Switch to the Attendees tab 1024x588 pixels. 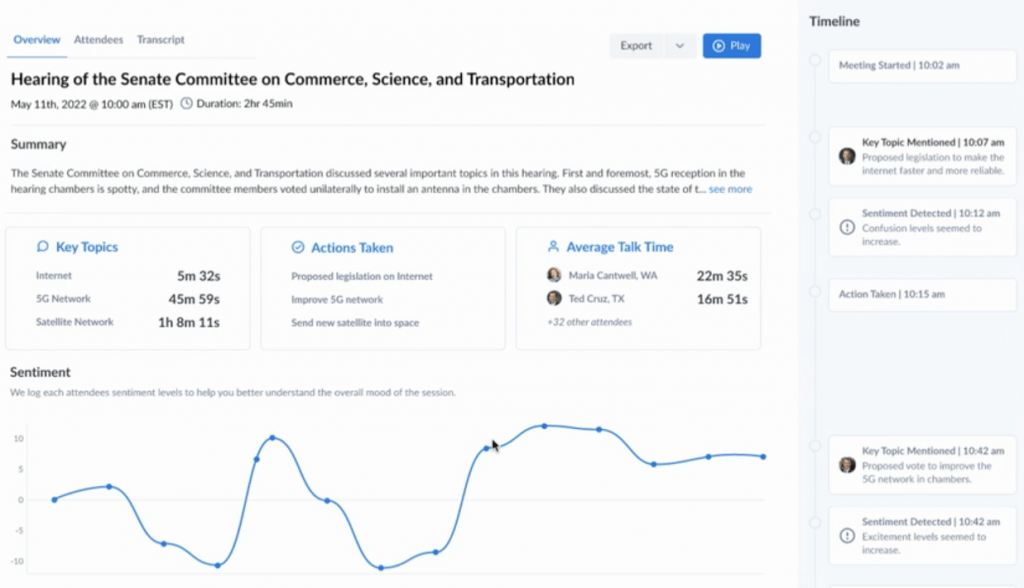pyautogui.click(x=98, y=40)
